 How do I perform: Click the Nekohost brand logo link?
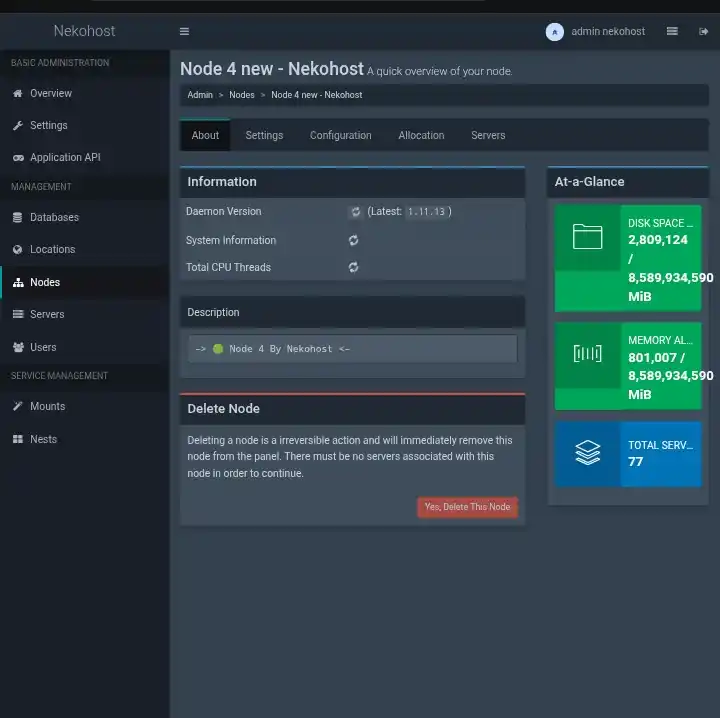[x=84, y=31]
